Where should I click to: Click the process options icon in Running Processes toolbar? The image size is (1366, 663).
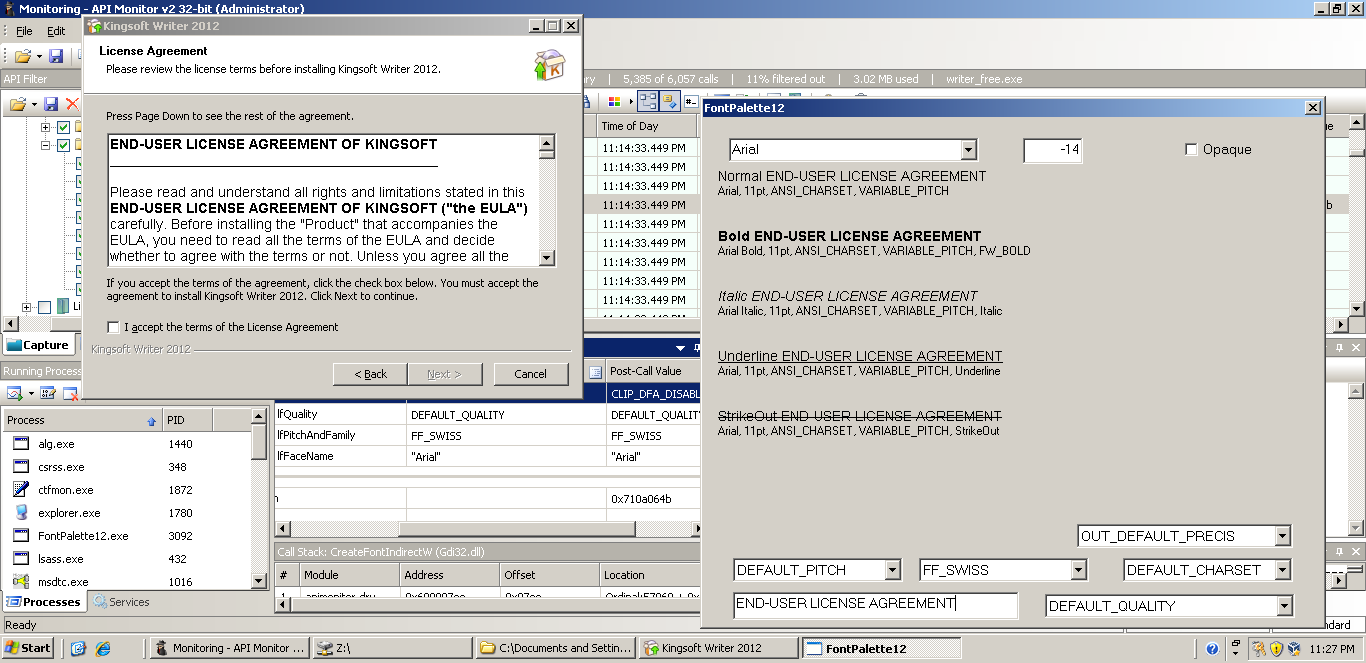[48, 393]
